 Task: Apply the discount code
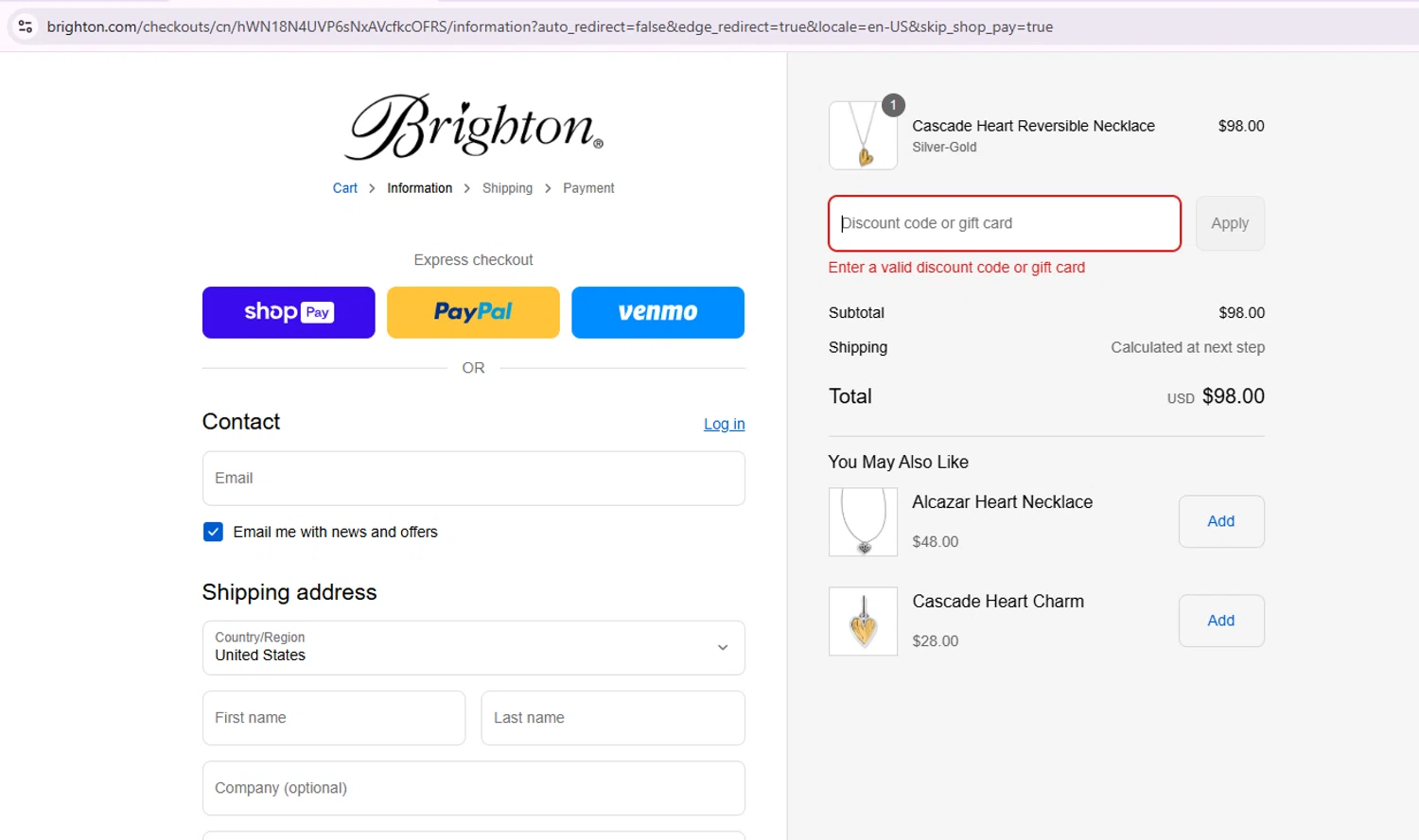click(1230, 223)
